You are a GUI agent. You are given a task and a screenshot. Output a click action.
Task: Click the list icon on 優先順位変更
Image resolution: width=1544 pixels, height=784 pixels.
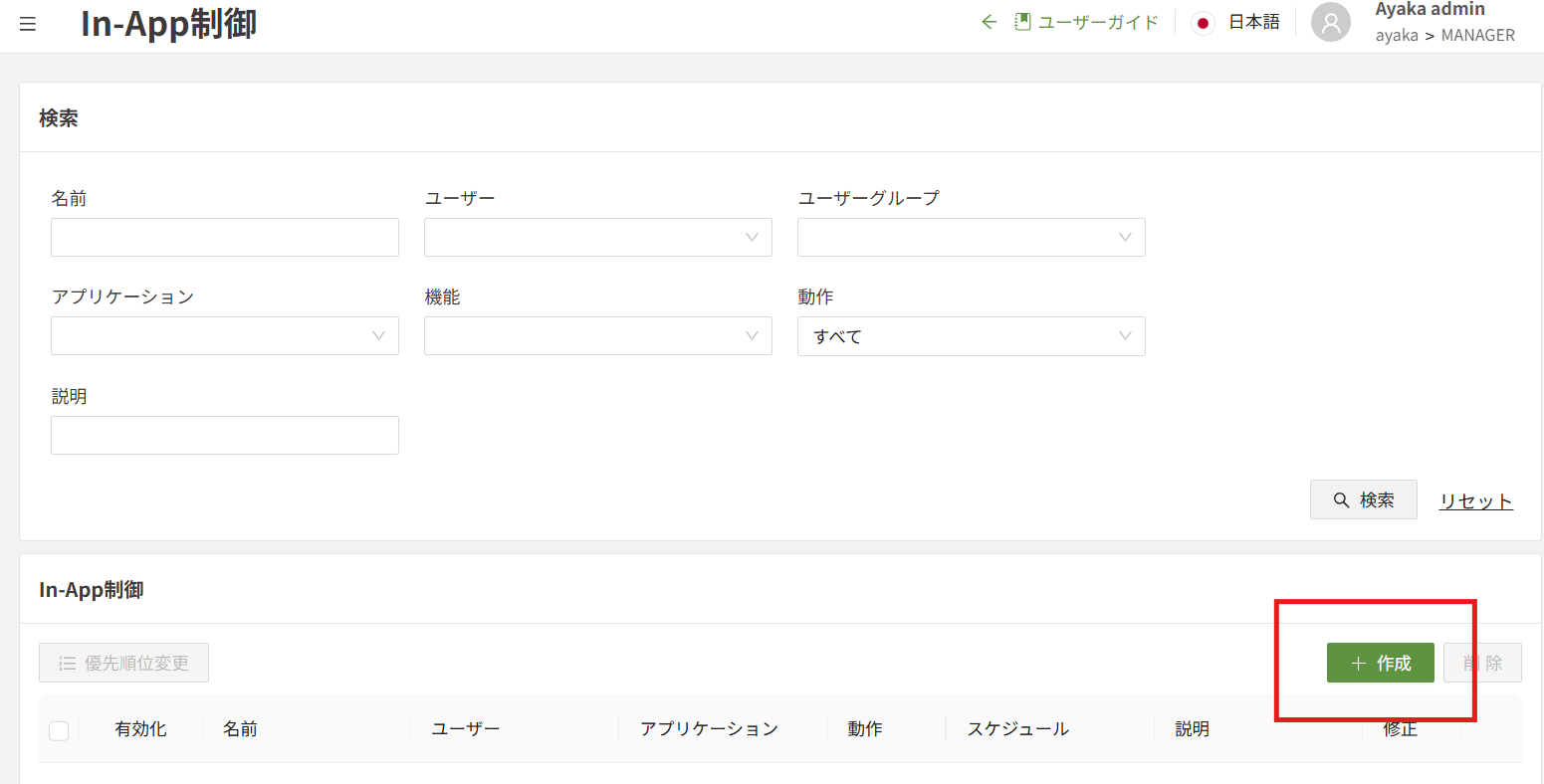(x=67, y=664)
